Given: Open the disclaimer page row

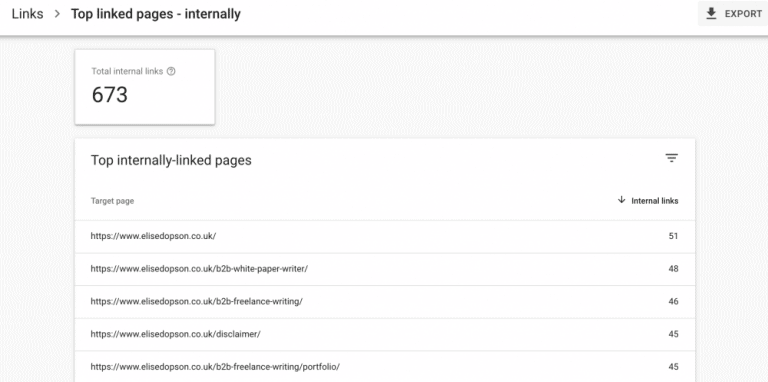Looking at the screenshot, I should pyautogui.click(x=384, y=334).
